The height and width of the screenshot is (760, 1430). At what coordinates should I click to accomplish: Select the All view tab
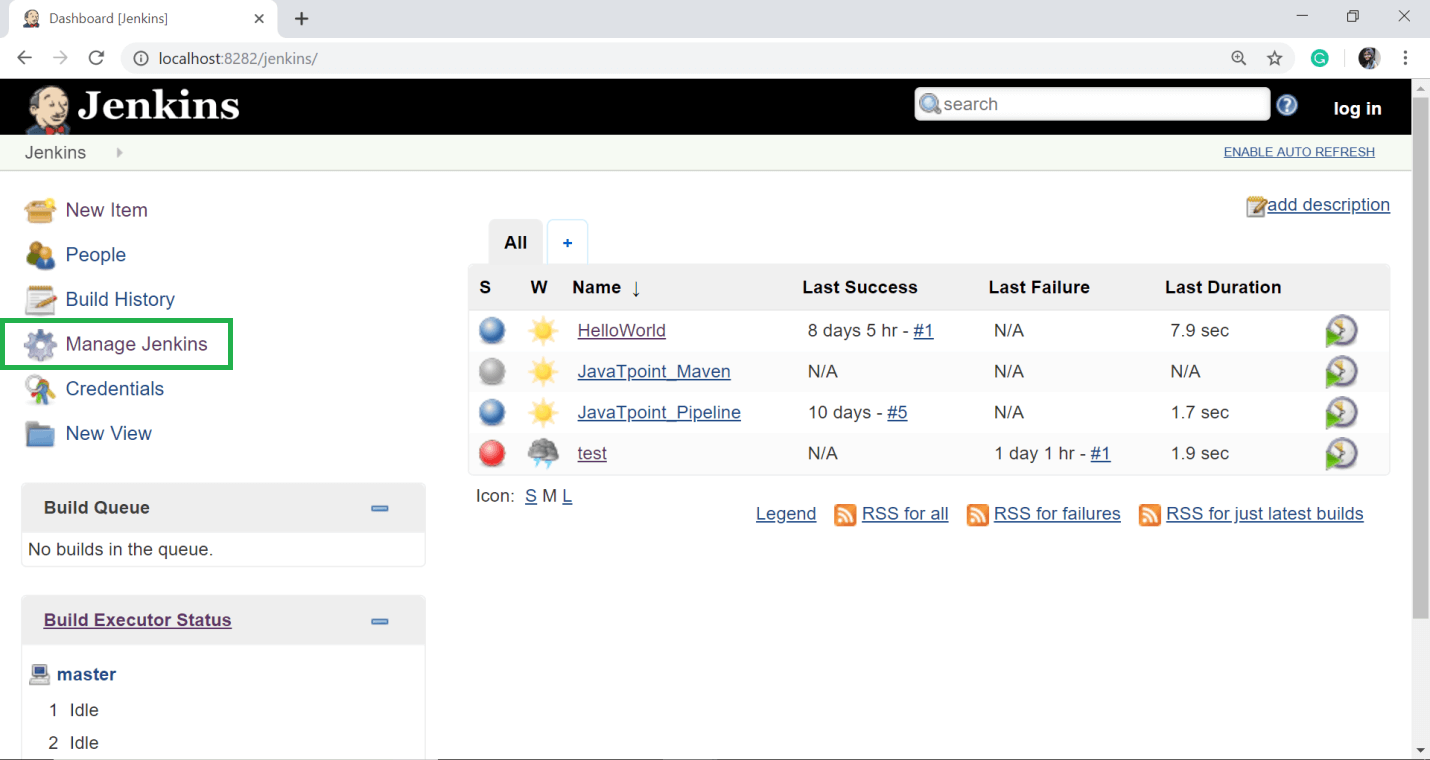(x=515, y=242)
